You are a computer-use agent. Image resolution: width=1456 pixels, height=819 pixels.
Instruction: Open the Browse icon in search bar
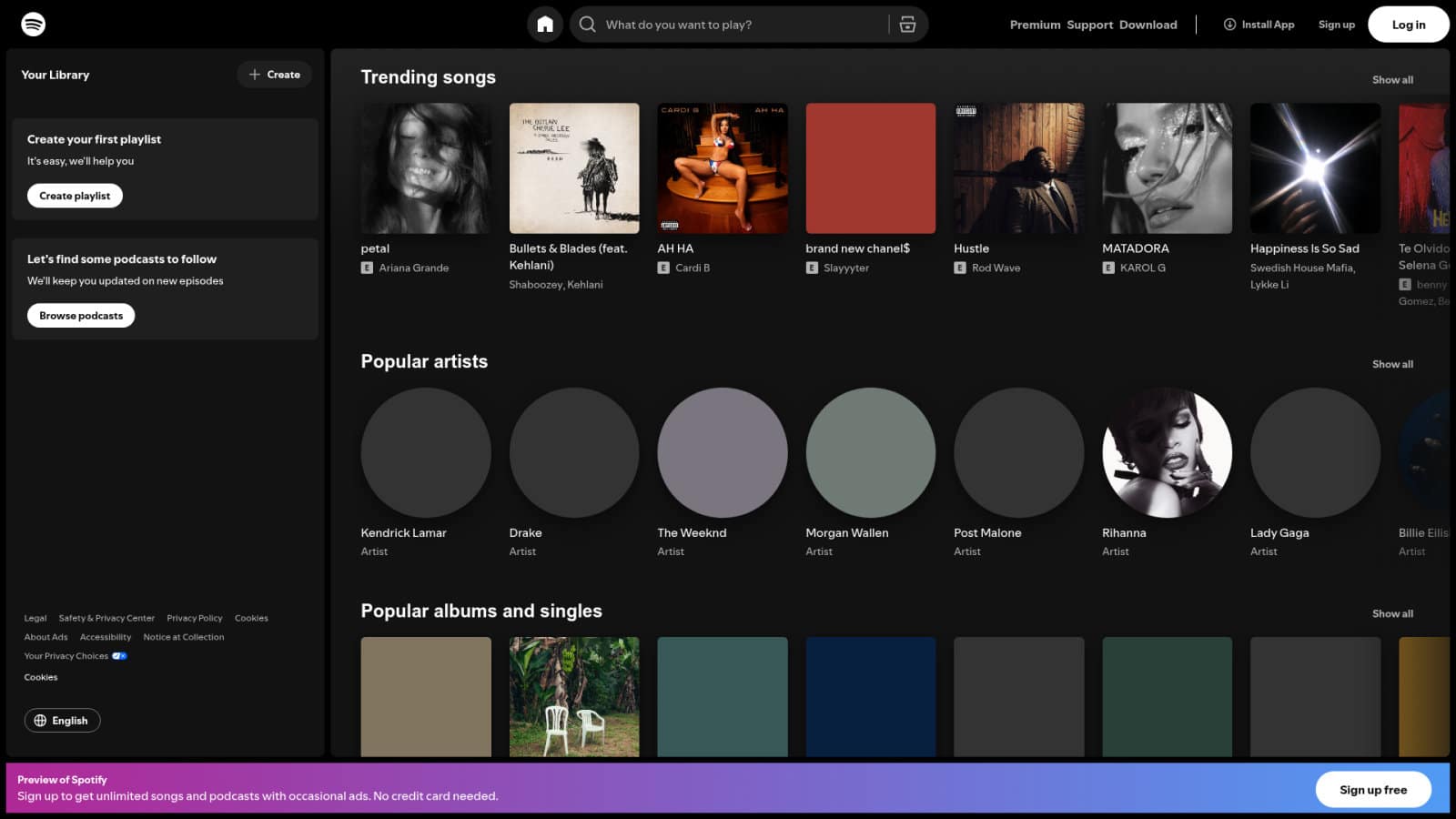(907, 25)
